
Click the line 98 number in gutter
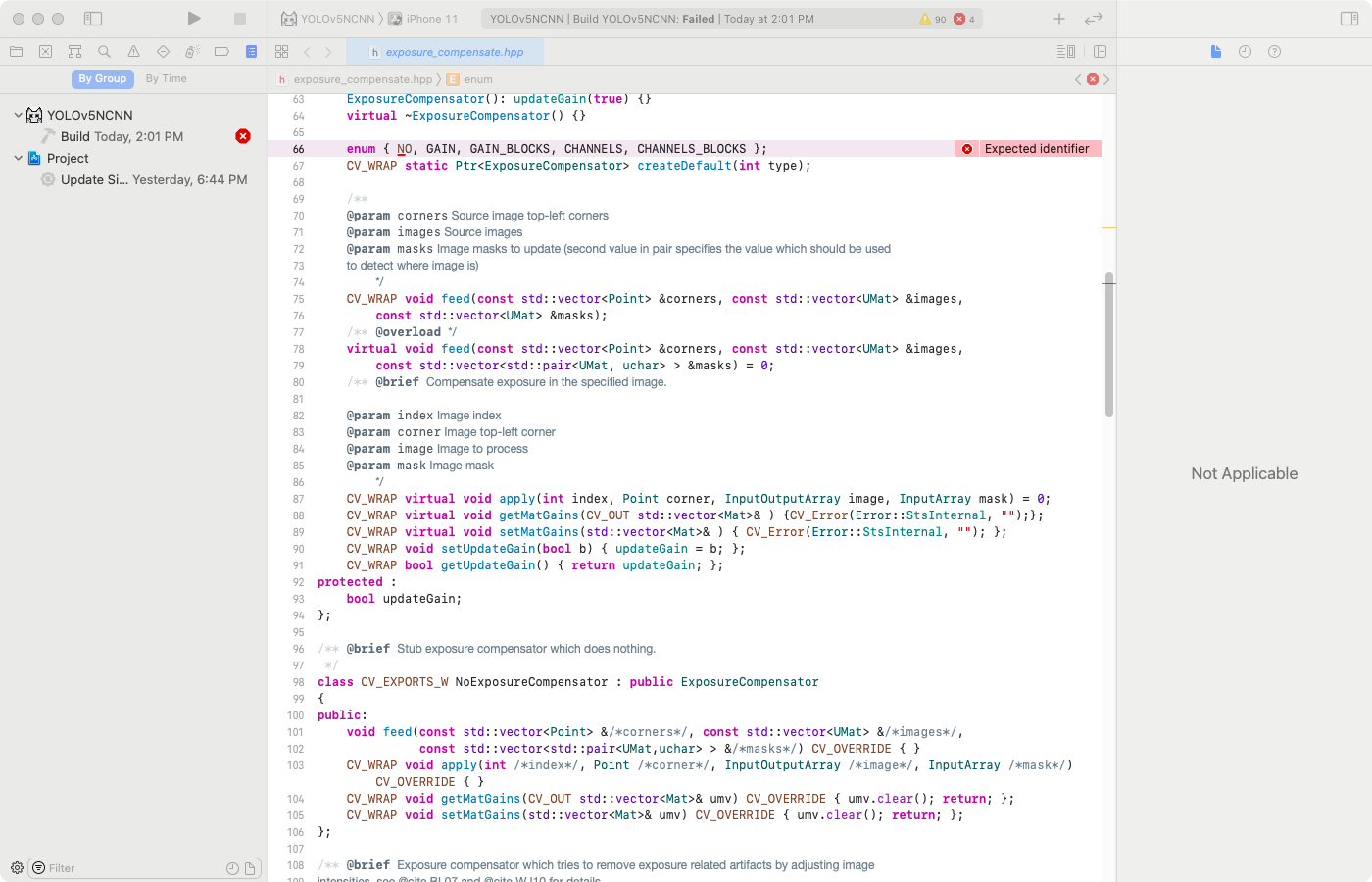(x=298, y=682)
